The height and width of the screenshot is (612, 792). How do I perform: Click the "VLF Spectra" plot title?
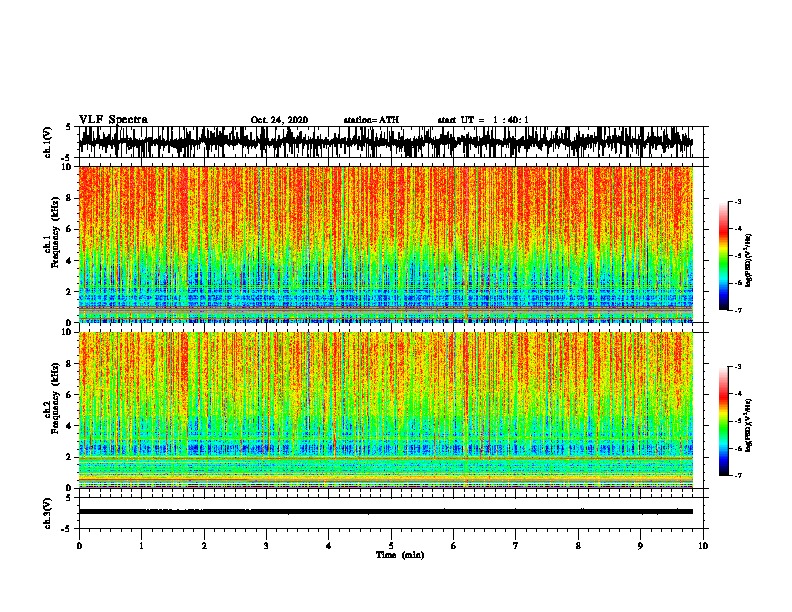coord(113,119)
